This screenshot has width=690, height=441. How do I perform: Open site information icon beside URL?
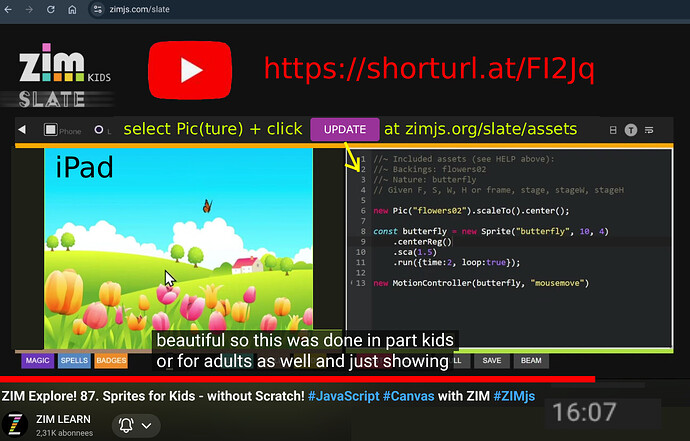coord(98,9)
